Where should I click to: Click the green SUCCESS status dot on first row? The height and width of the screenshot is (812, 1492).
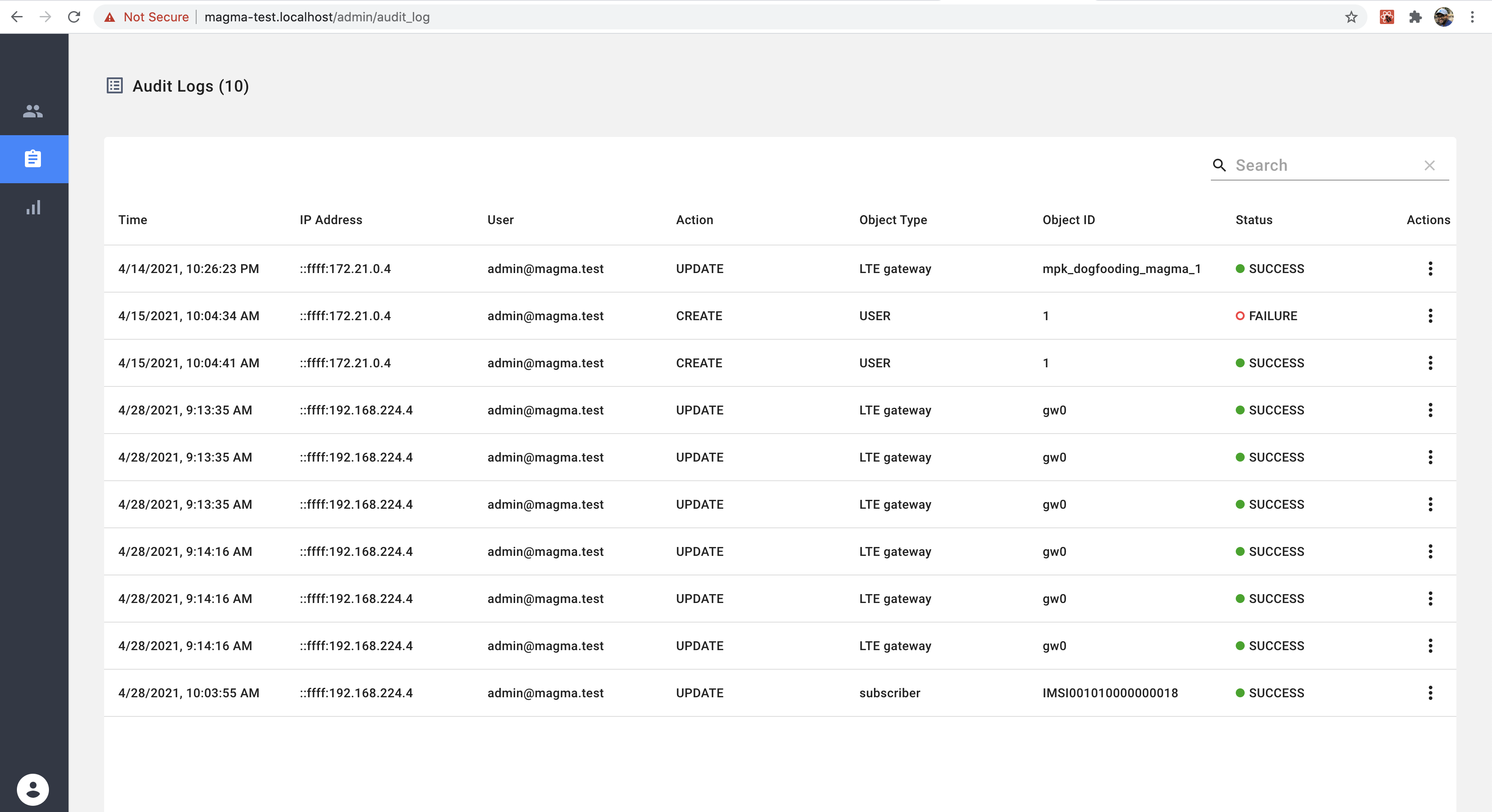point(1239,268)
